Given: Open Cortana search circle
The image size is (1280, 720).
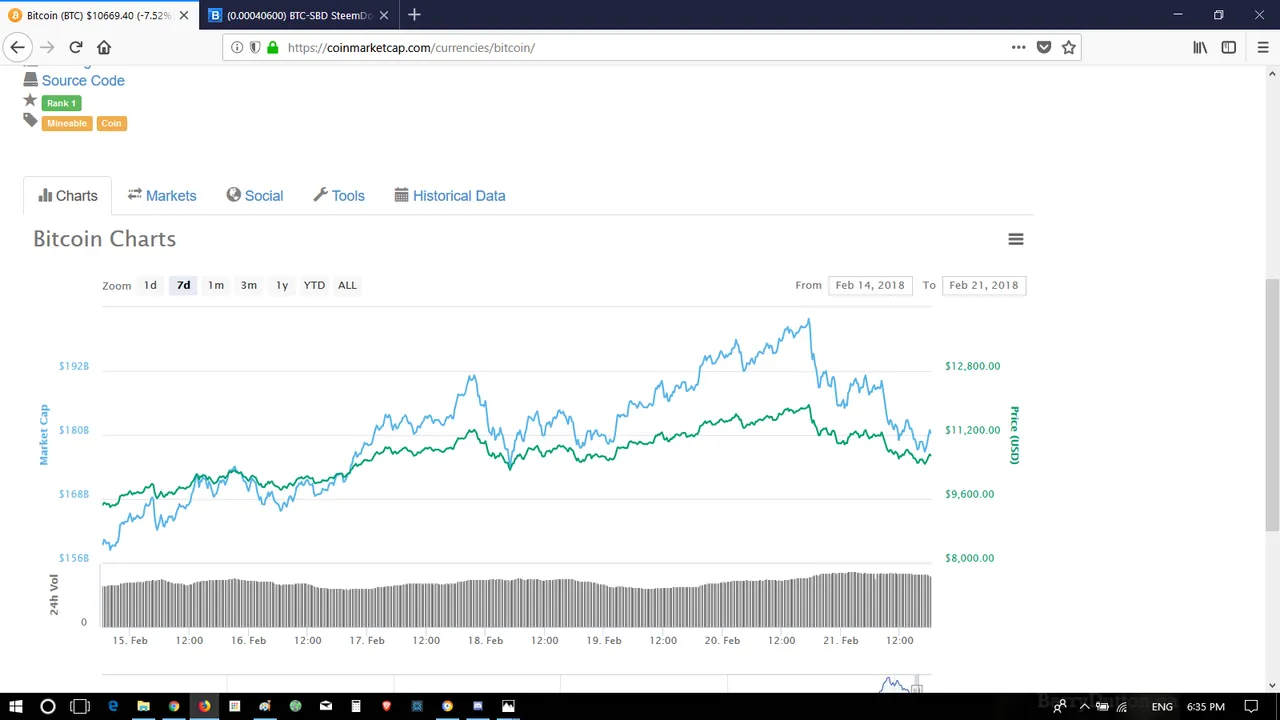Looking at the screenshot, I should [x=48, y=706].
